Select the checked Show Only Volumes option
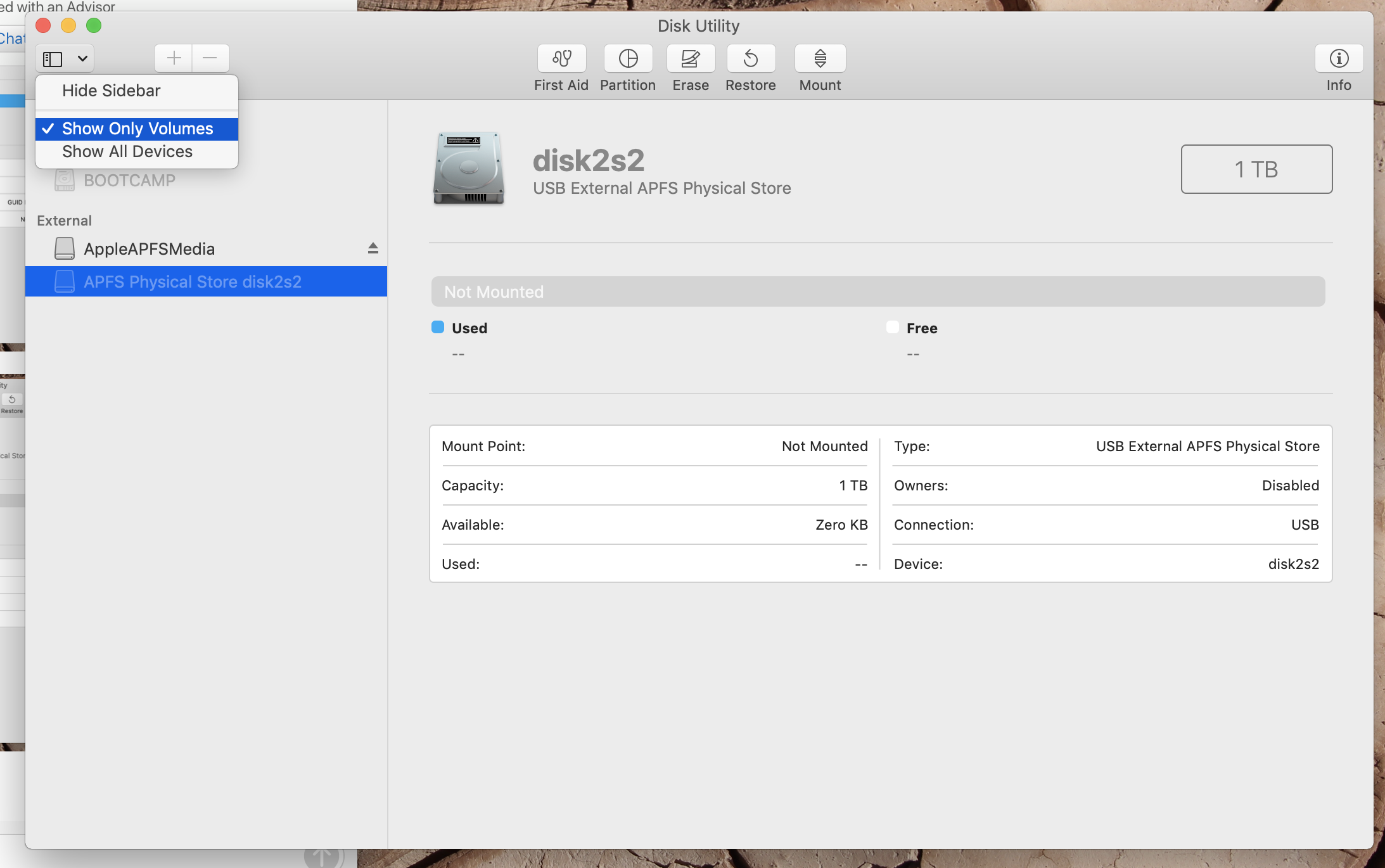Screen dimensions: 1385x868 [x=137, y=129]
